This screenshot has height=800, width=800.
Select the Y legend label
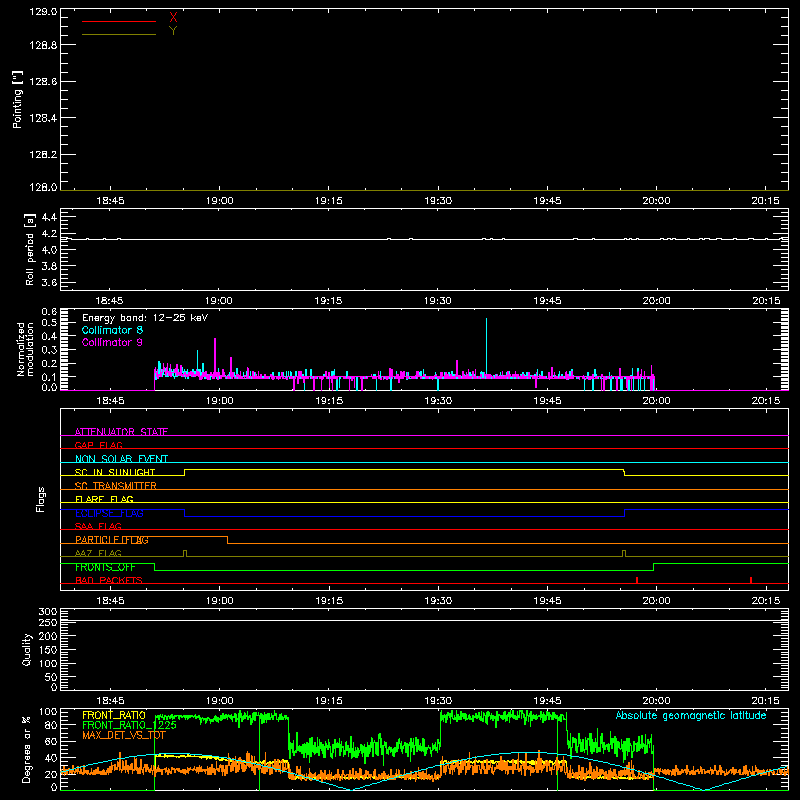[173, 31]
